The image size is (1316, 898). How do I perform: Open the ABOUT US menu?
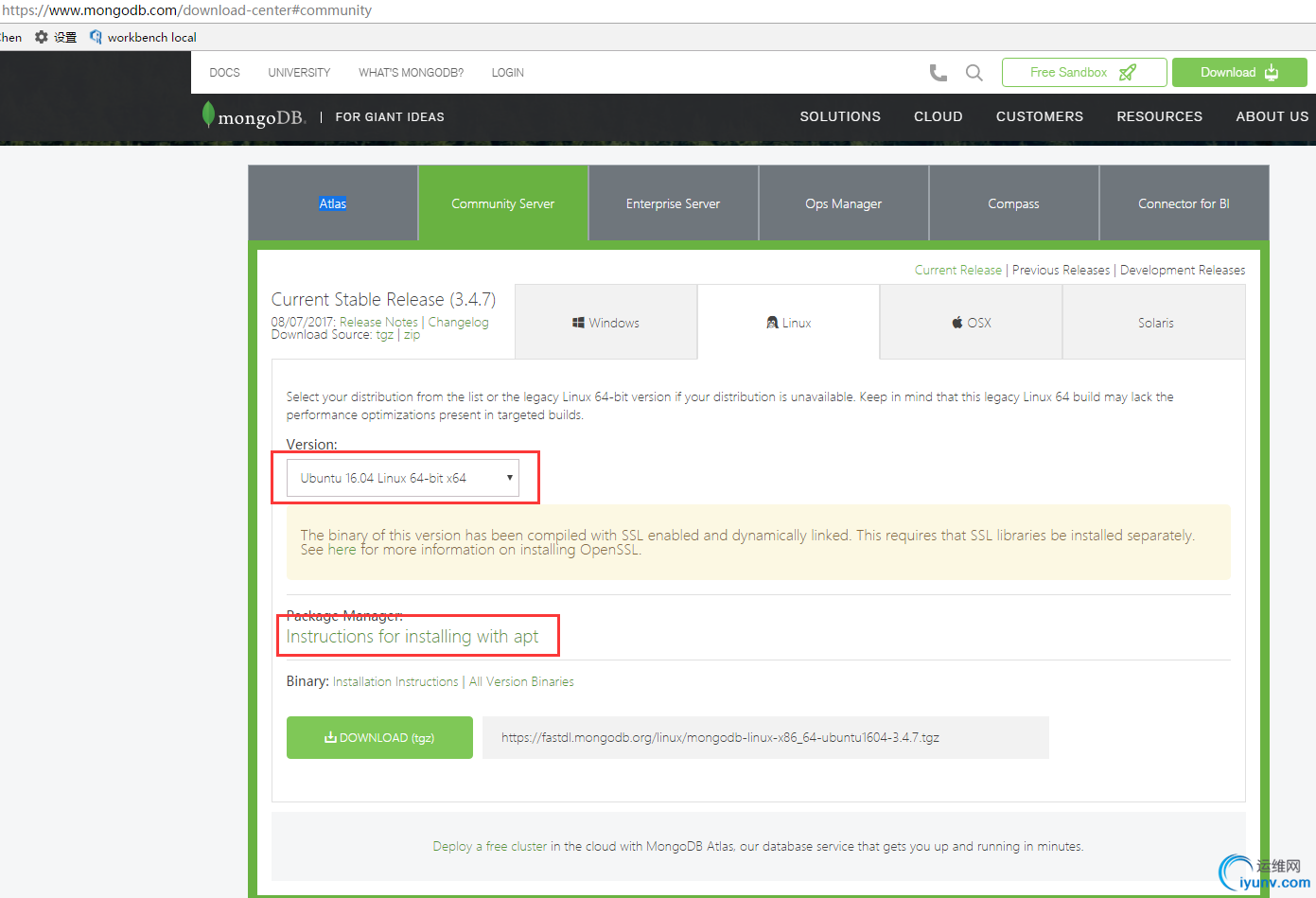tap(1272, 116)
